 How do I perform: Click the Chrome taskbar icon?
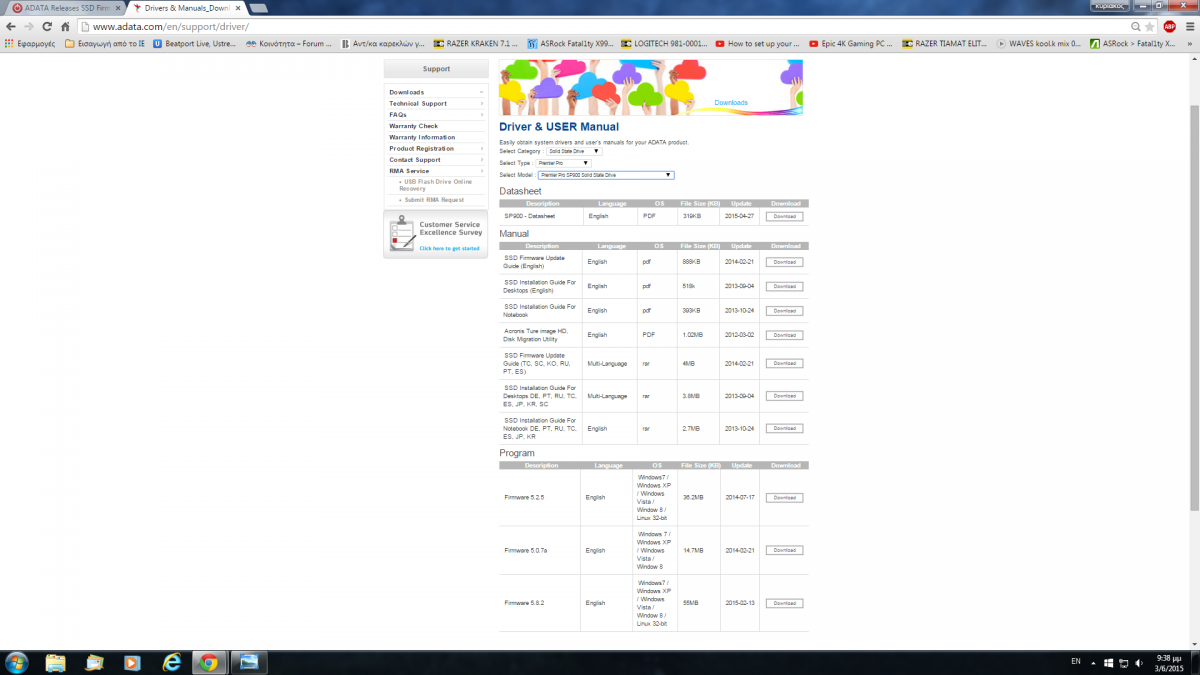[209, 662]
